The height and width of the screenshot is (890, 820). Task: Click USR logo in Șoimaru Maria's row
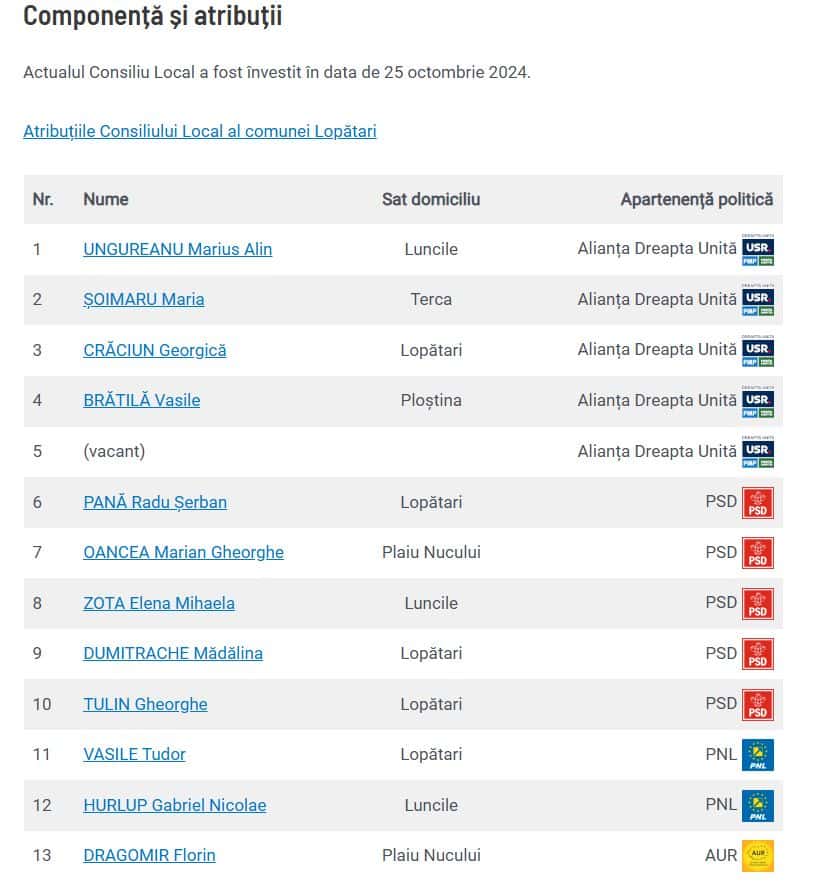(x=758, y=299)
